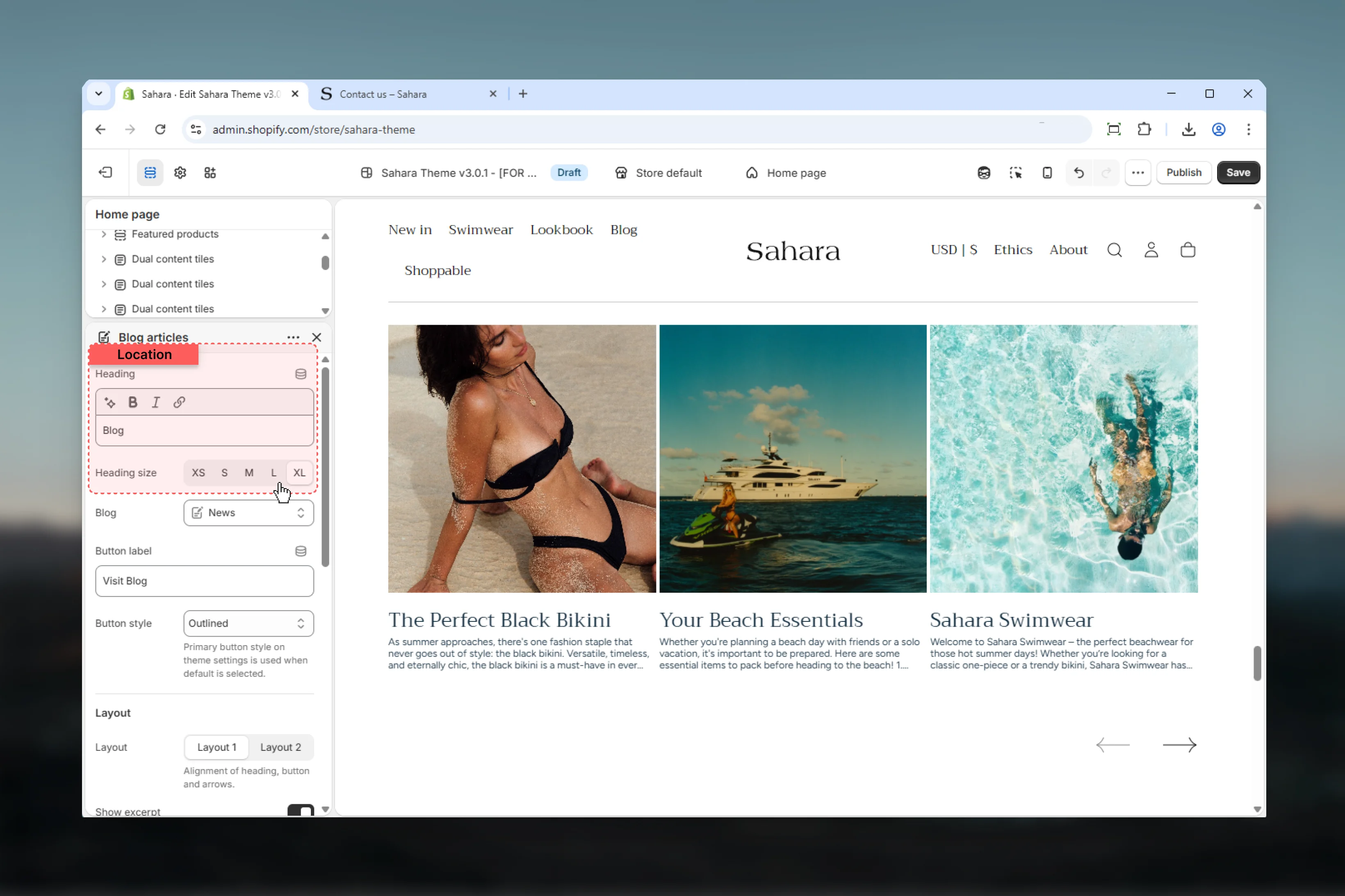
Task: Open the About link in header
Action: coord(1068,250)
